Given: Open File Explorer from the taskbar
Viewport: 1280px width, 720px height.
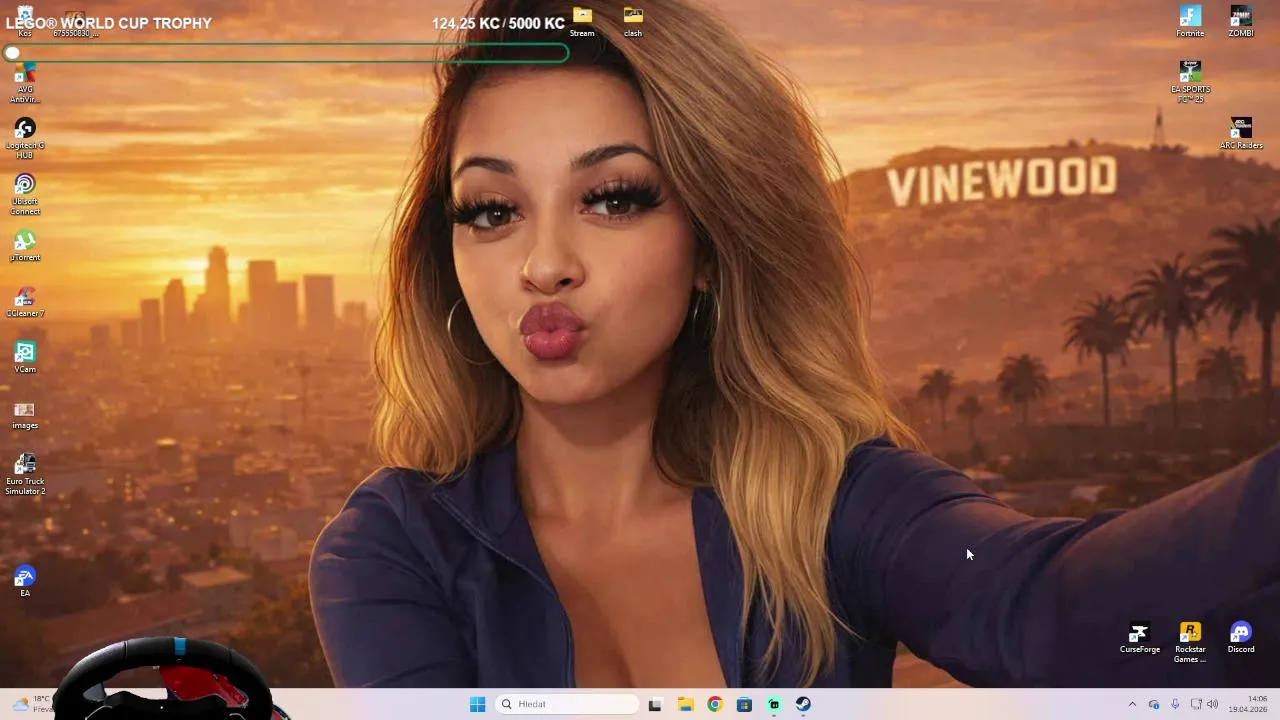Looking at the screenshot, I should (685, 704).
